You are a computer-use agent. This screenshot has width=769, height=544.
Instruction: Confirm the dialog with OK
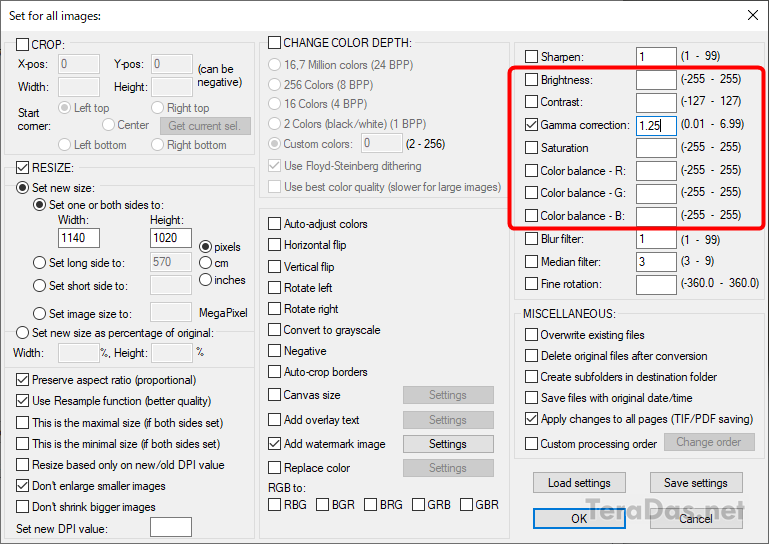[579, 518]
